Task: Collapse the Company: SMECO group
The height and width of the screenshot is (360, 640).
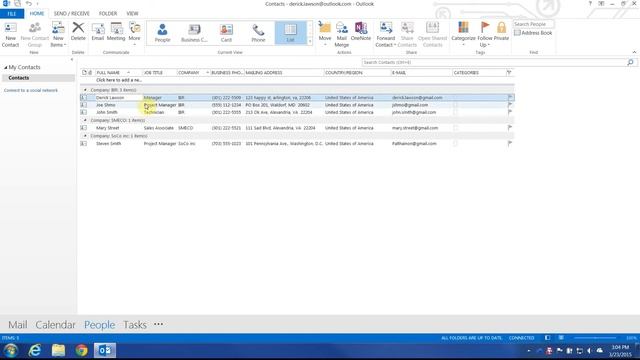Action: [x=85, y=120]
